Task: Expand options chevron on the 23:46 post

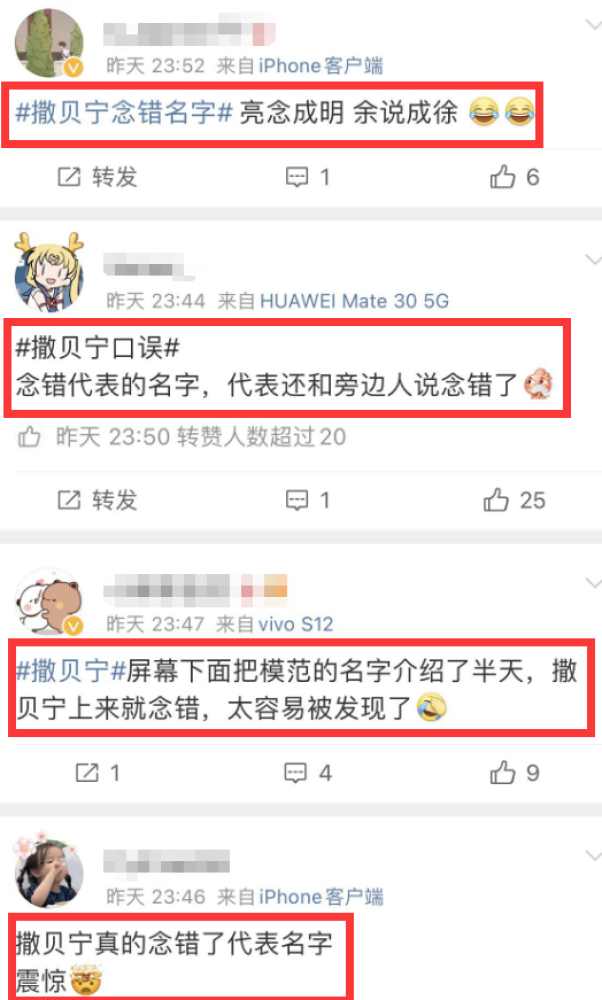Action: pos(593,855)
